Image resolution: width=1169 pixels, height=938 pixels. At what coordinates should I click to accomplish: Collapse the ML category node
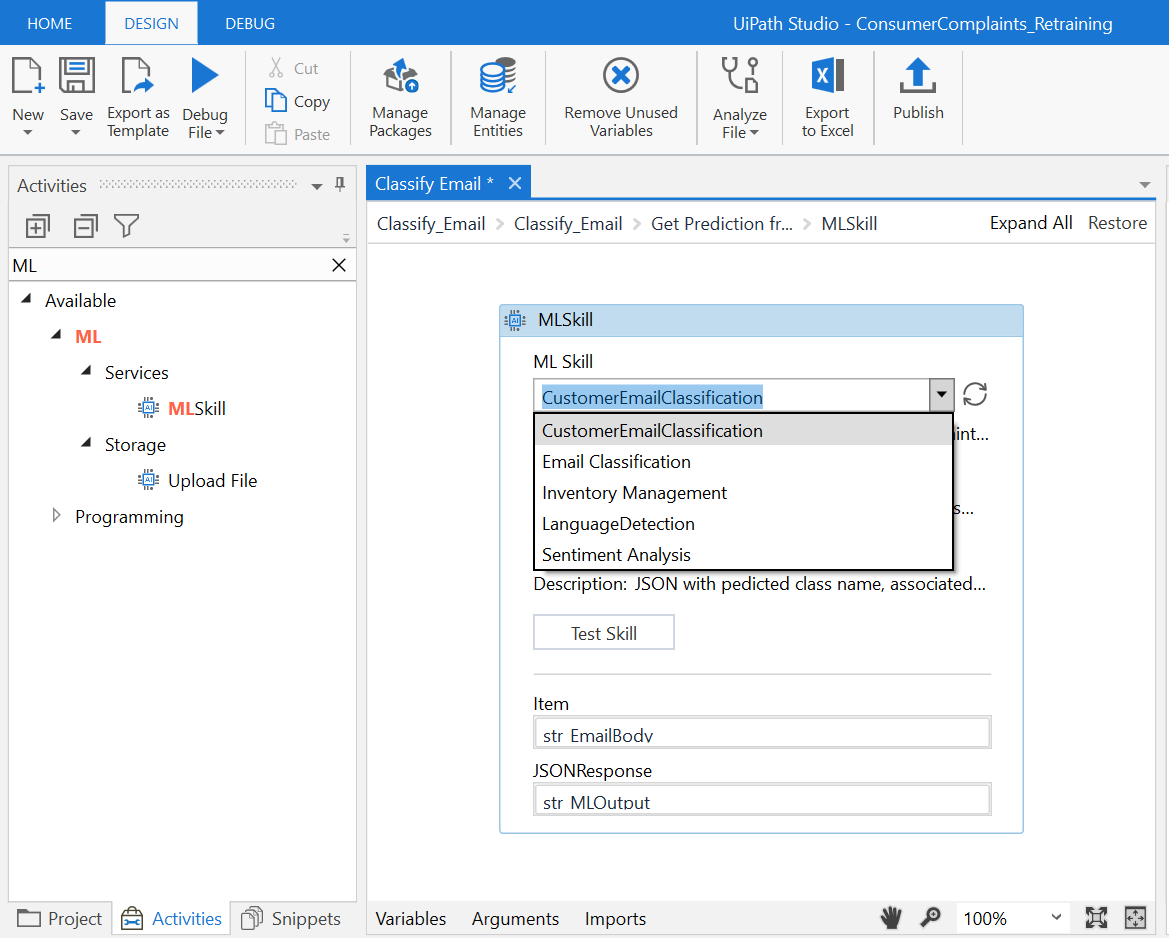(57, 335)
